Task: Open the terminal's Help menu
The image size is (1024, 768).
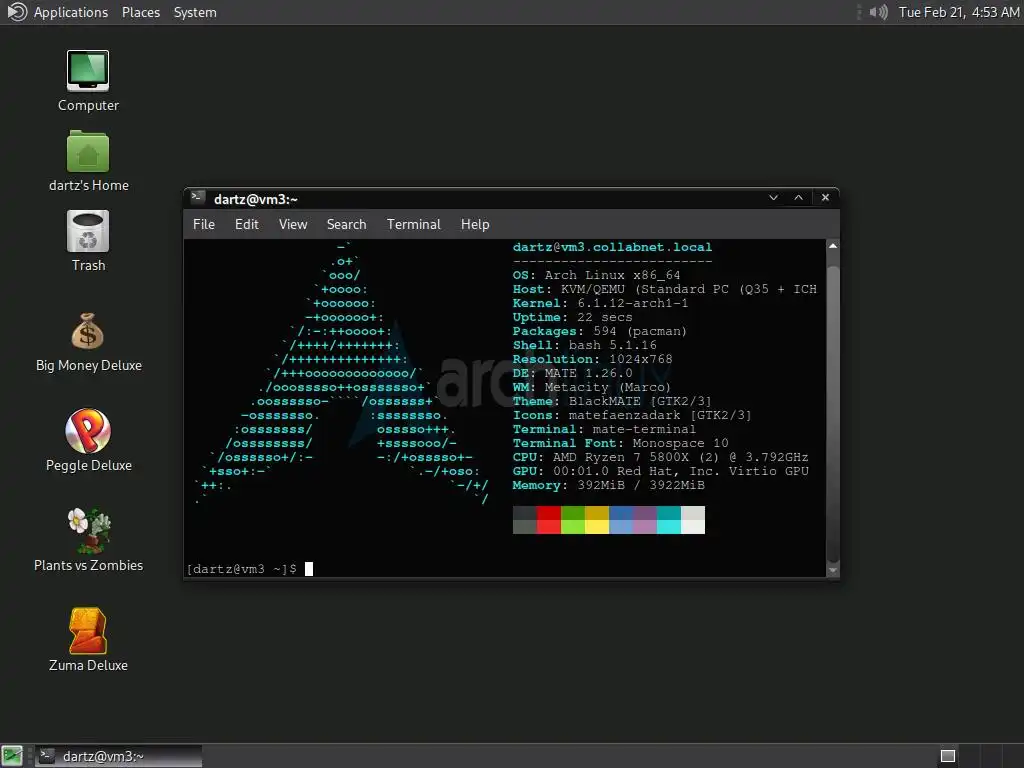Action: pyautogui.click(x=475, y=224)
